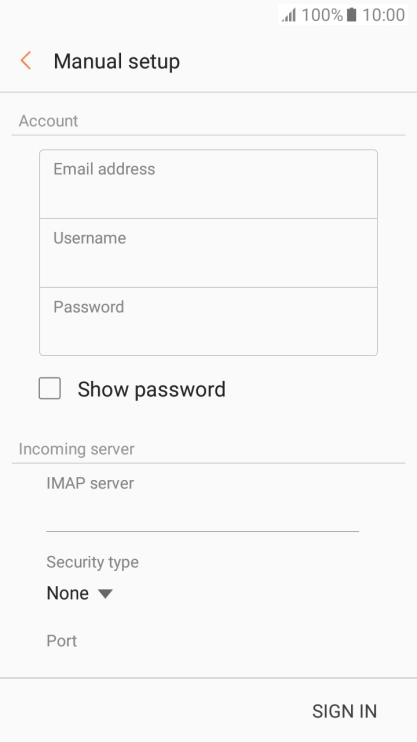The height and width of the screenshot is (742, 417).
Task: Focus the Password input field
Action: tap(208, 321)
